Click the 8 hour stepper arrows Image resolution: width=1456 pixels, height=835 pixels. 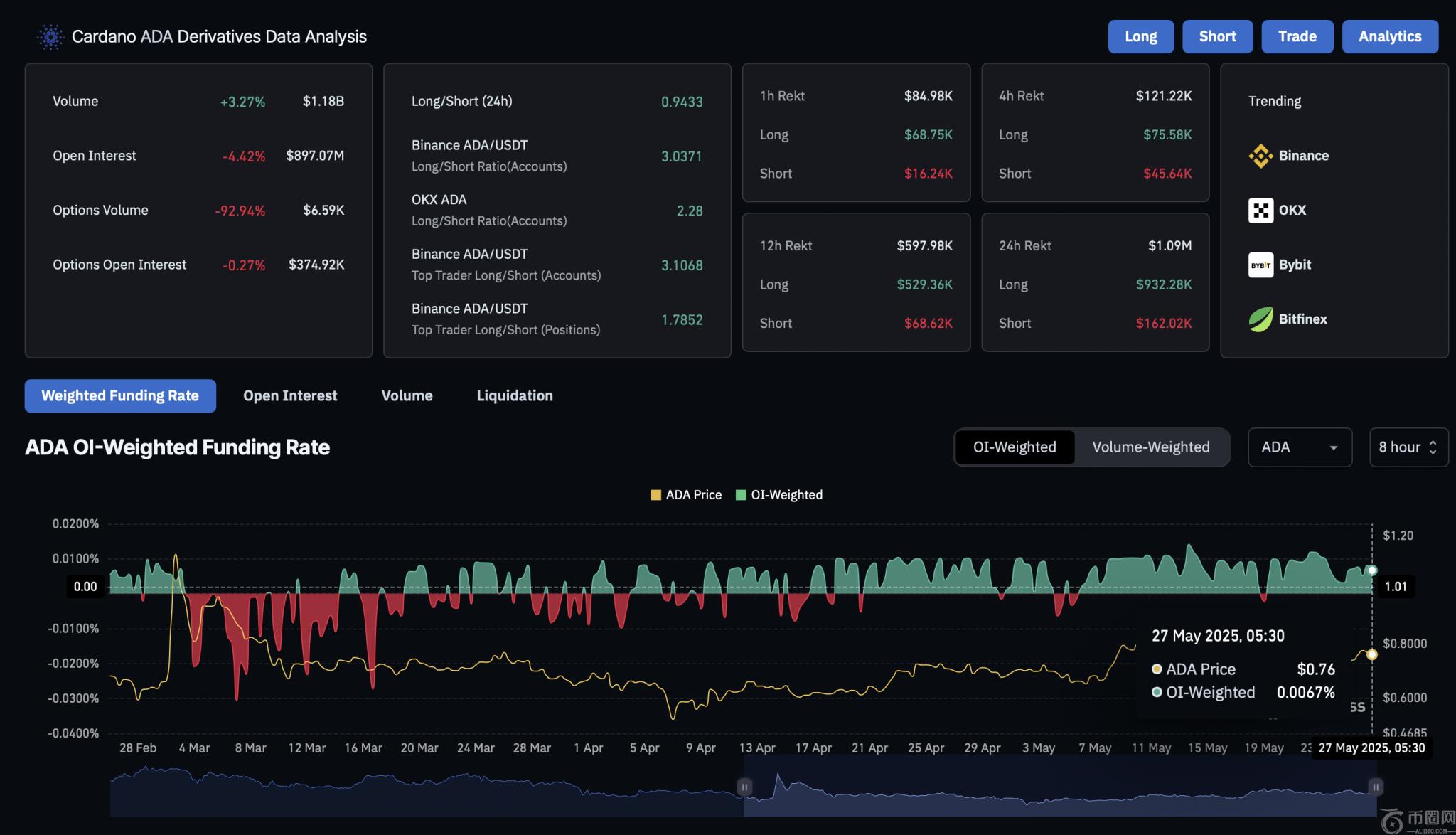1433,447
